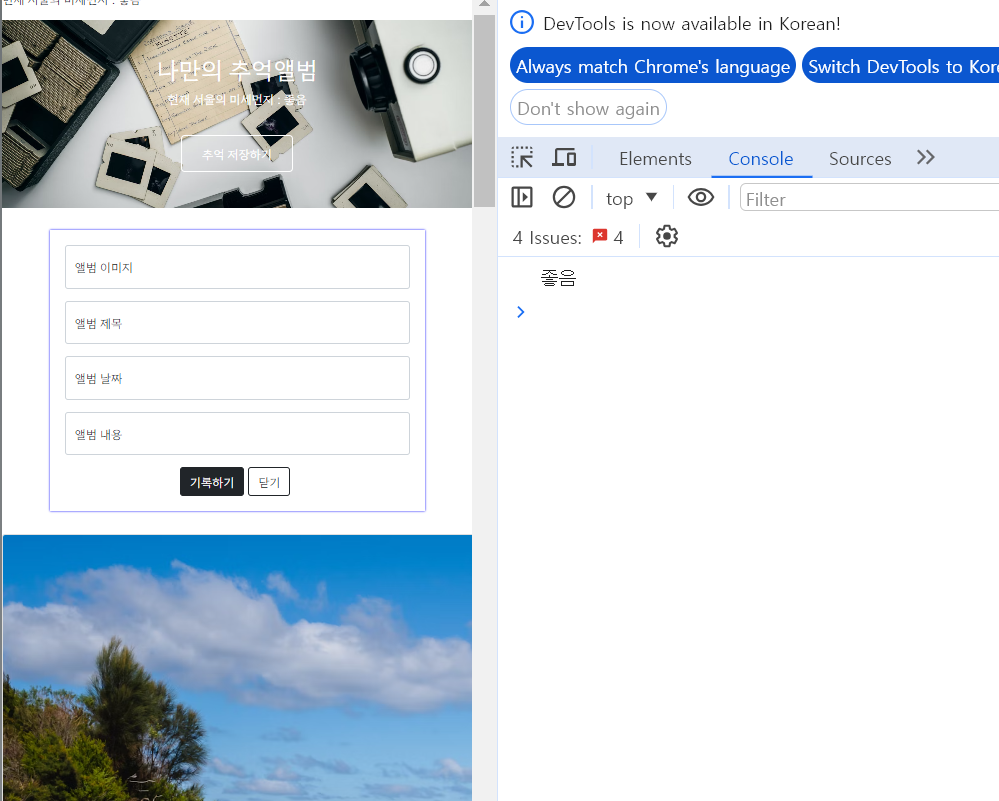Click Always match Chrome's language button
The image size is (999, 801).
[652, 66]
